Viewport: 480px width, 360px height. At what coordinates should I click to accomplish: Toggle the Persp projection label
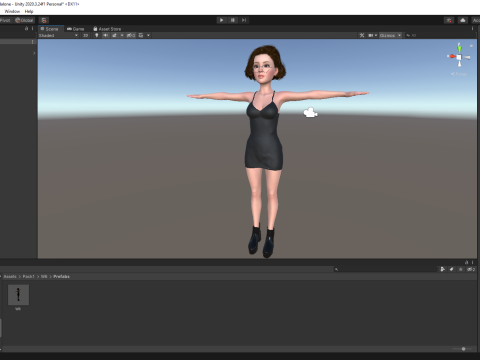(x=459, y=74)
